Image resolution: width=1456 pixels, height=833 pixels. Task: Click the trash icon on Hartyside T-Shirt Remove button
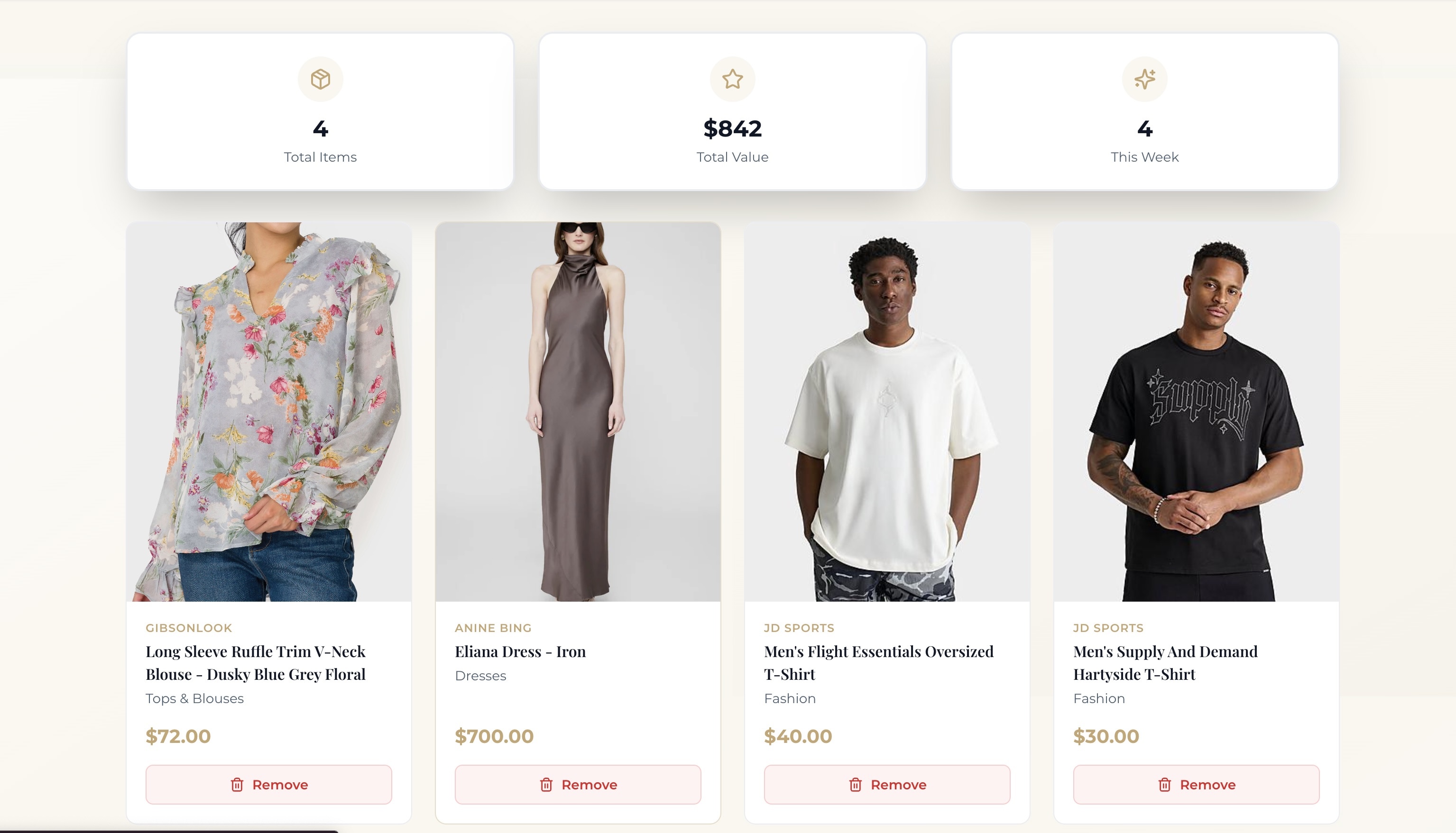[x=1164, y=784]
